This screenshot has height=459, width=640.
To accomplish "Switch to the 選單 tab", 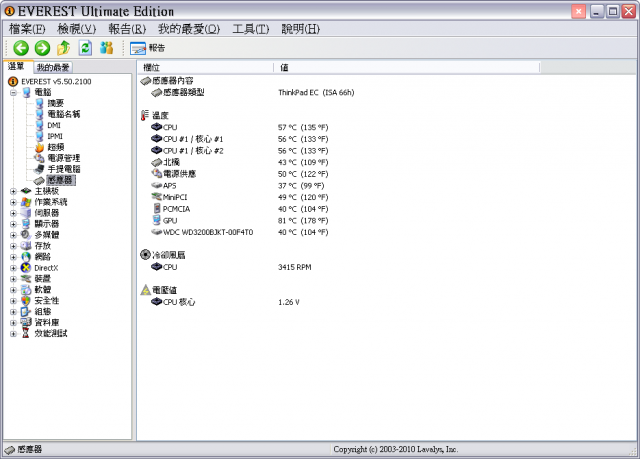I will pyautogui.click(x=17, y=67).
